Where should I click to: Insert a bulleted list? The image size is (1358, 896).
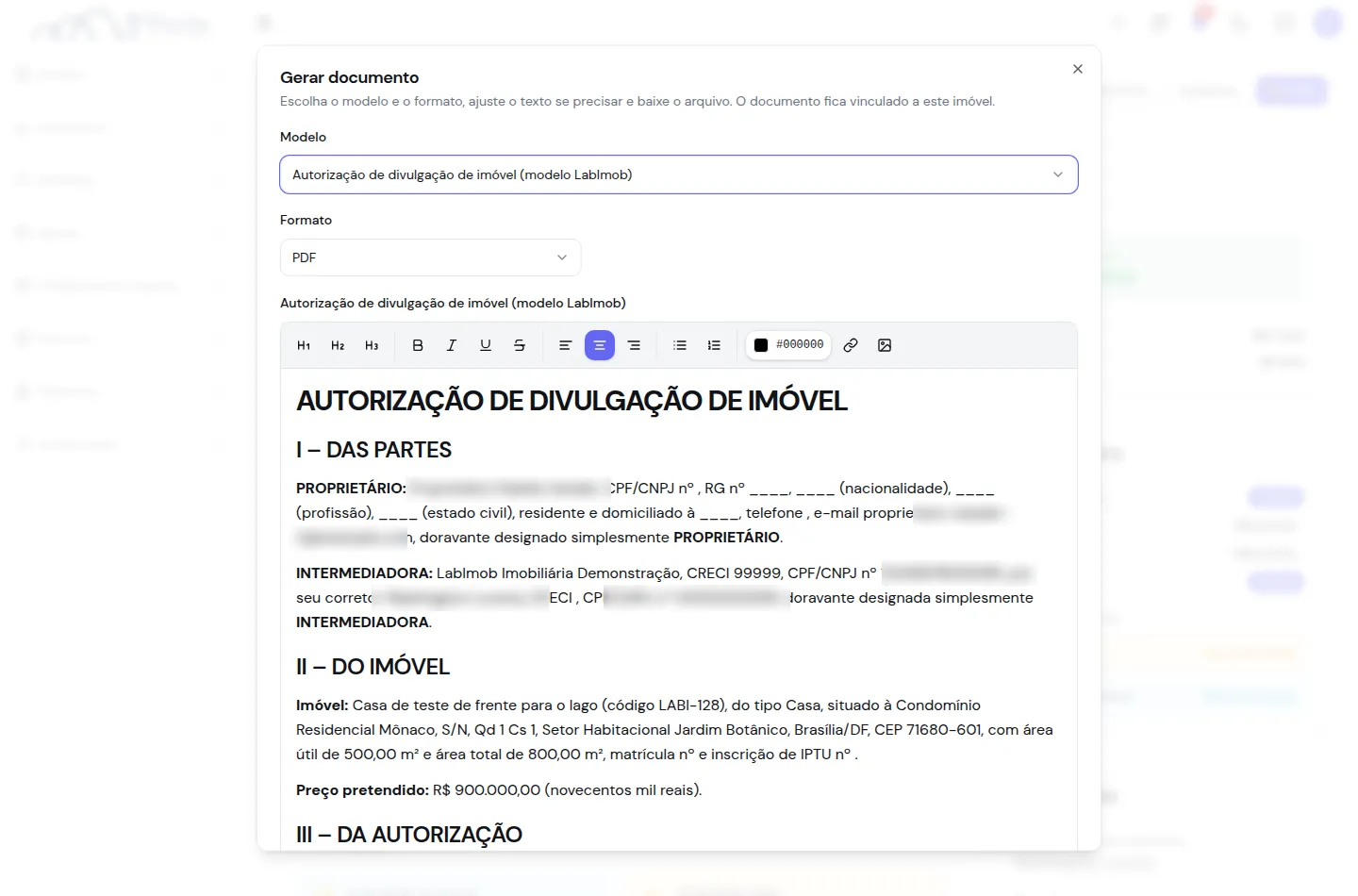coord(680,345)
